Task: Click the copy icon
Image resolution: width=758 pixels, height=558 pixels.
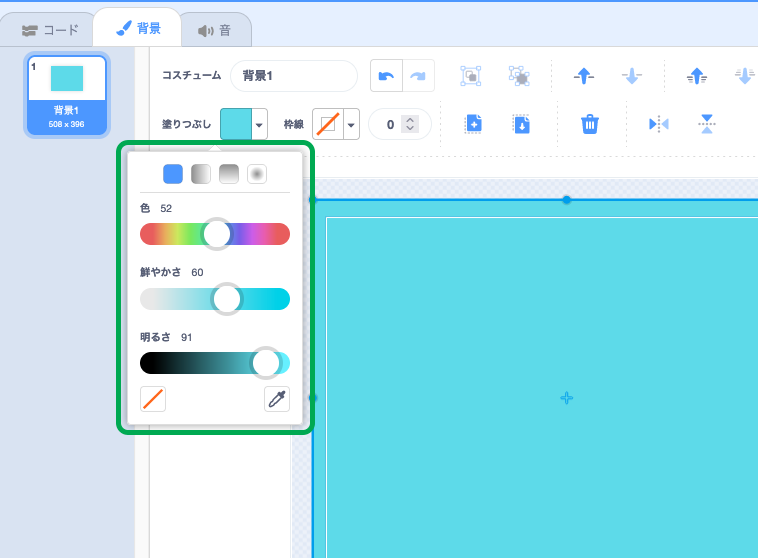Action: [x=473, y=124]
